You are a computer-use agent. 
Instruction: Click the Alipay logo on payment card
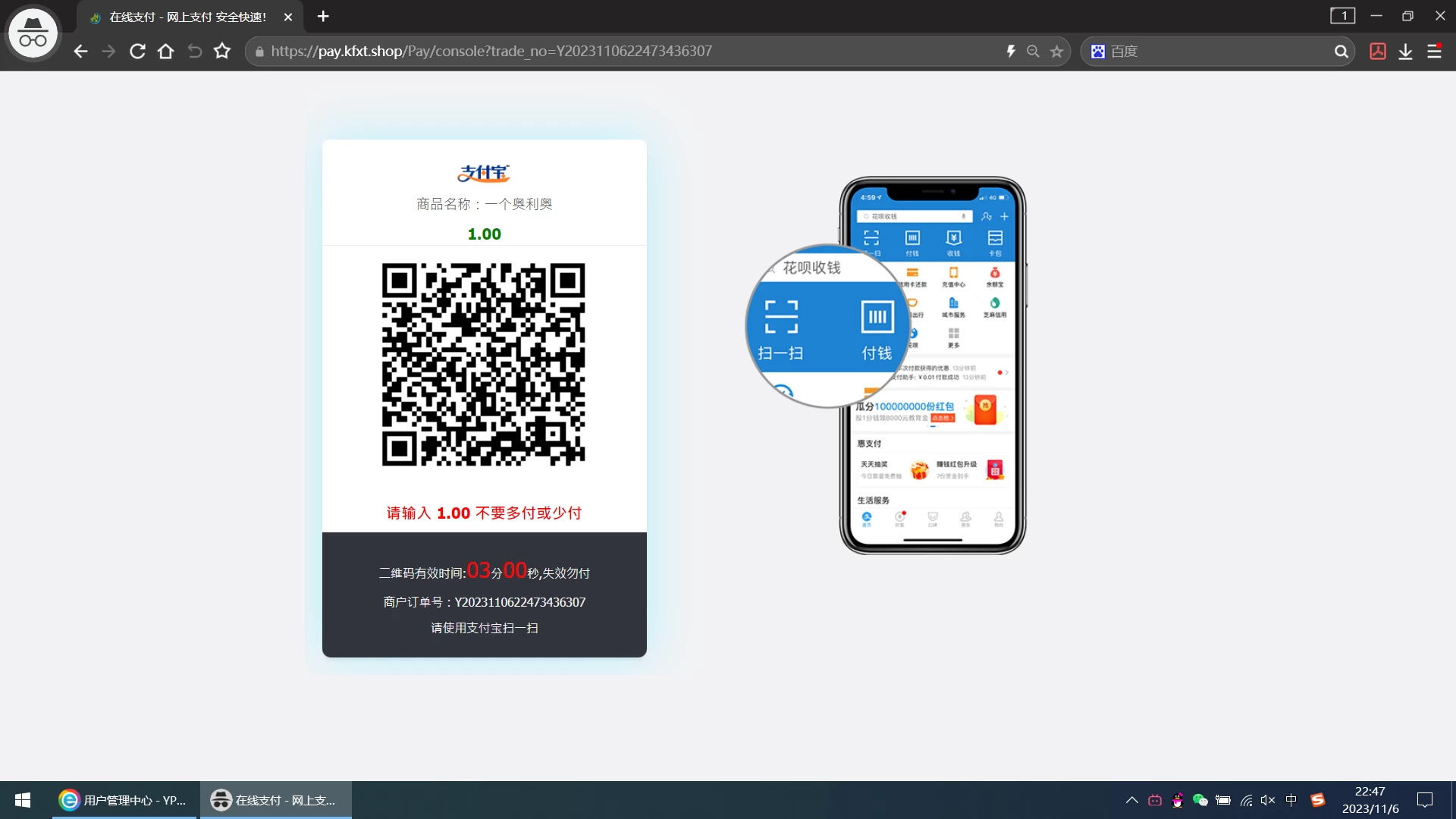click(484, 174)
